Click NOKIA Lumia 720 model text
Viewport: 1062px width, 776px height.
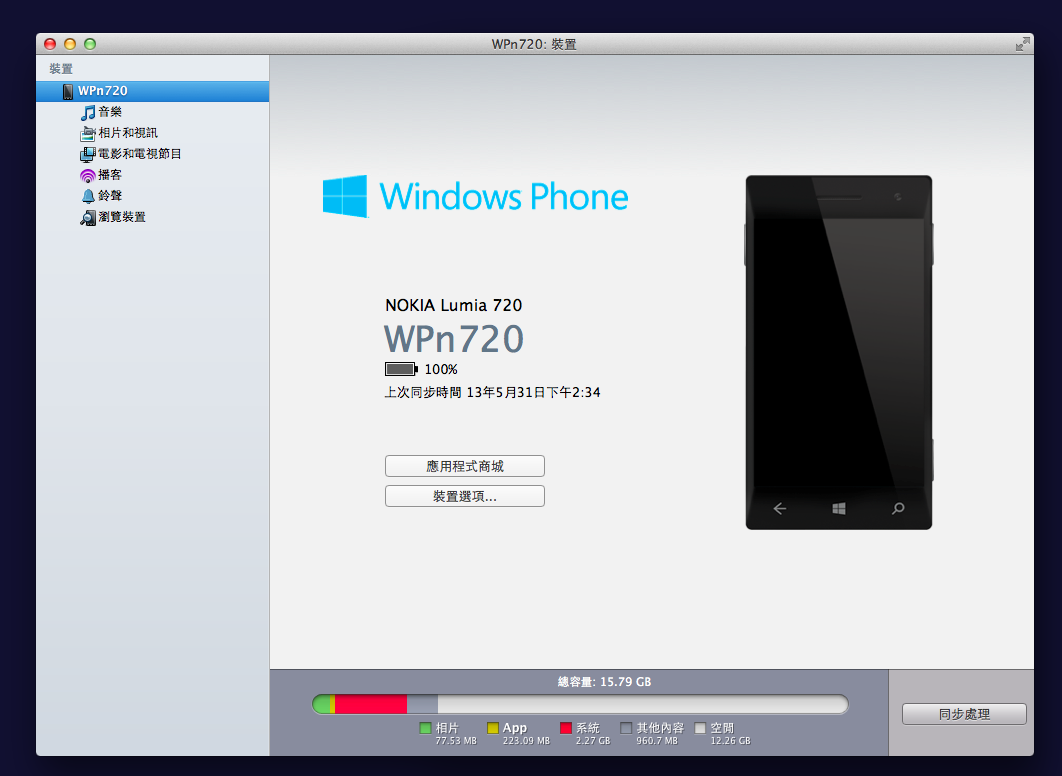point(454,305)
